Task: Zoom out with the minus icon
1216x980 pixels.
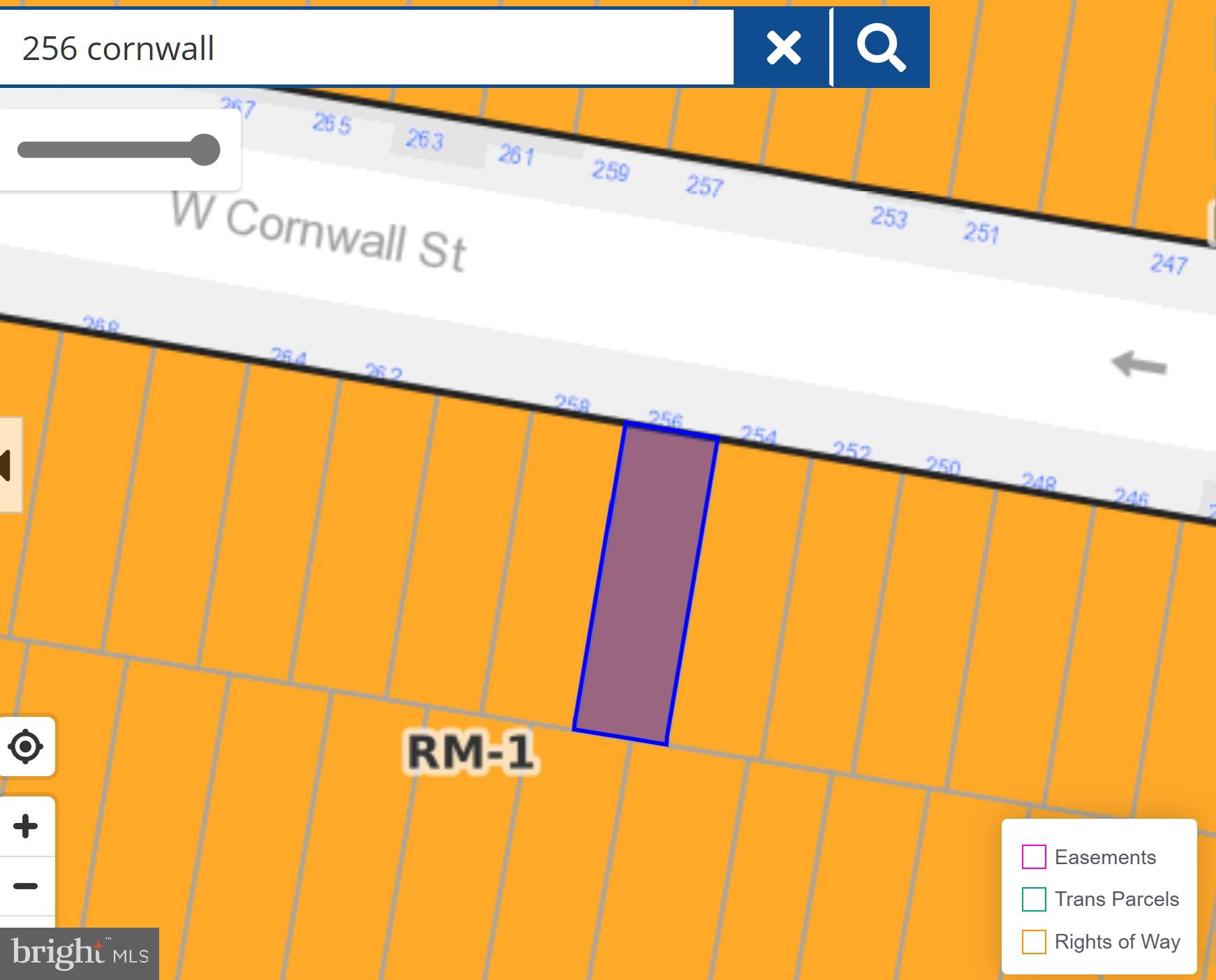Action: tap(26, 886)
